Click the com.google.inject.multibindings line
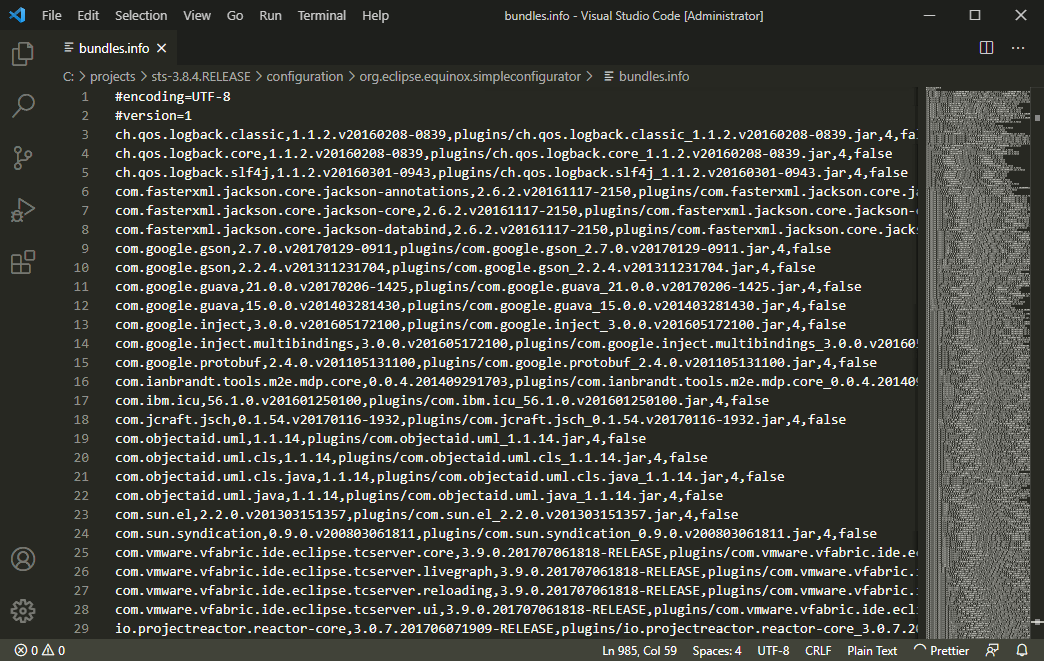The image size is (1044, 661). (516, 343)
